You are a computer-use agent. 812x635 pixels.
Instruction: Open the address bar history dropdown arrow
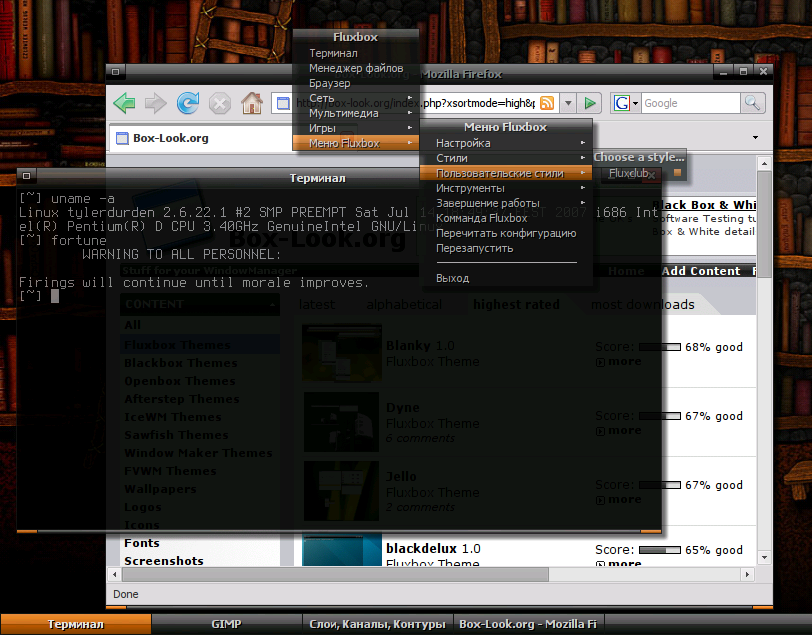pyautogui.click(x=568, y=103)
